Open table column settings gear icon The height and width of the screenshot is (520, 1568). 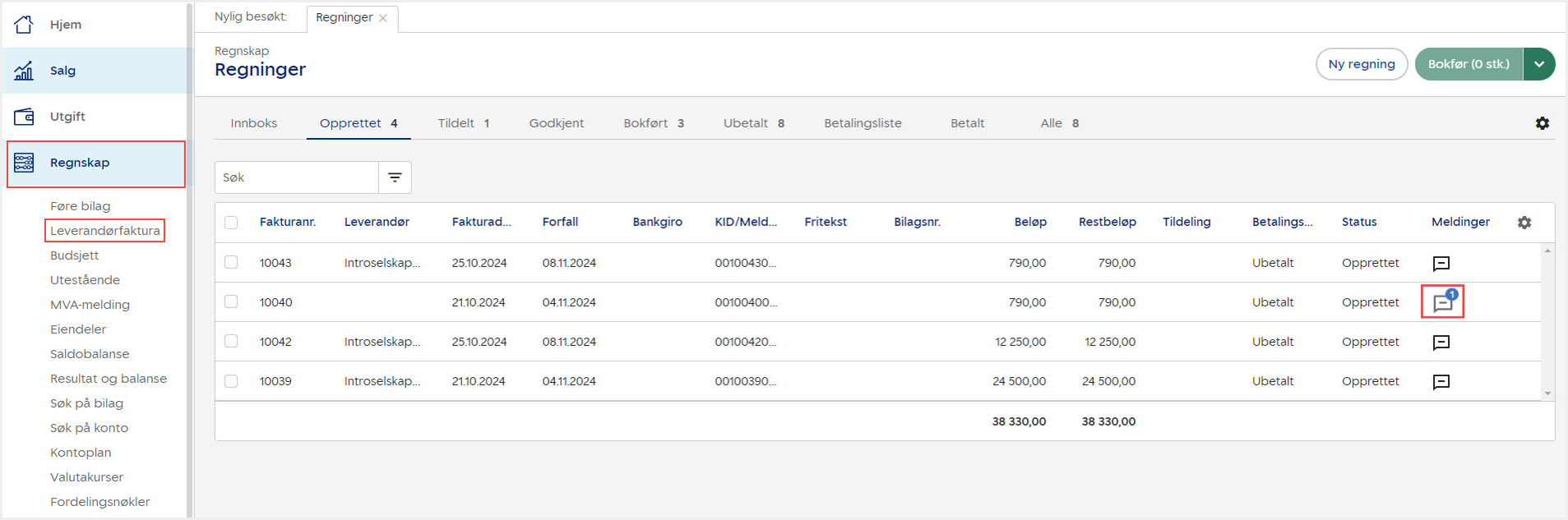(1524, 223)
